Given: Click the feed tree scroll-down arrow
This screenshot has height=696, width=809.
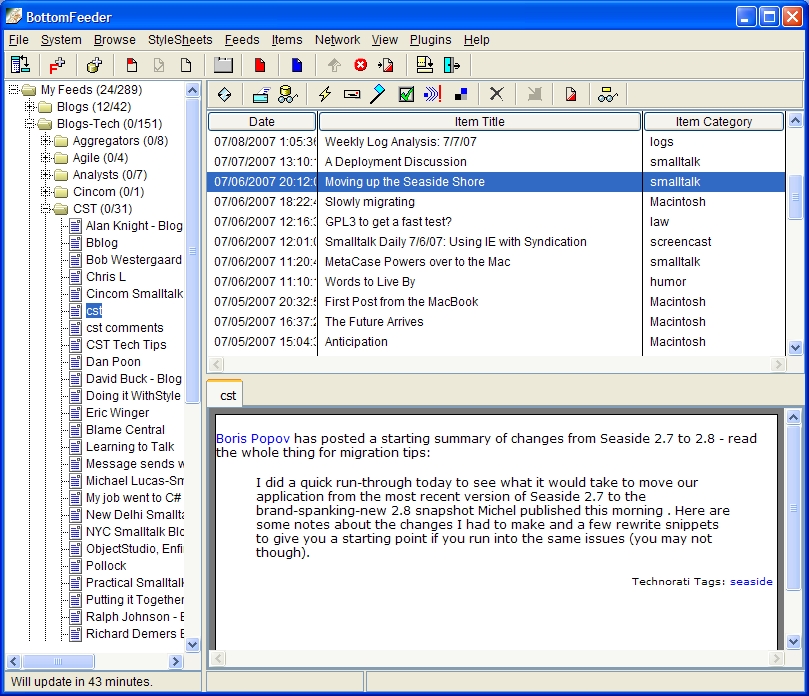Looking at the screenshot, I should pos(192,644).
